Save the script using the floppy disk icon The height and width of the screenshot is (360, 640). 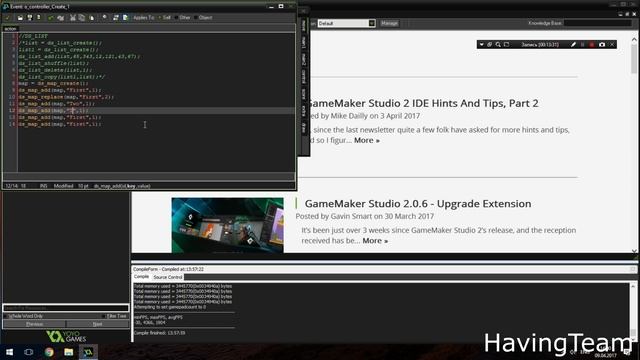[x=30, y=18]
